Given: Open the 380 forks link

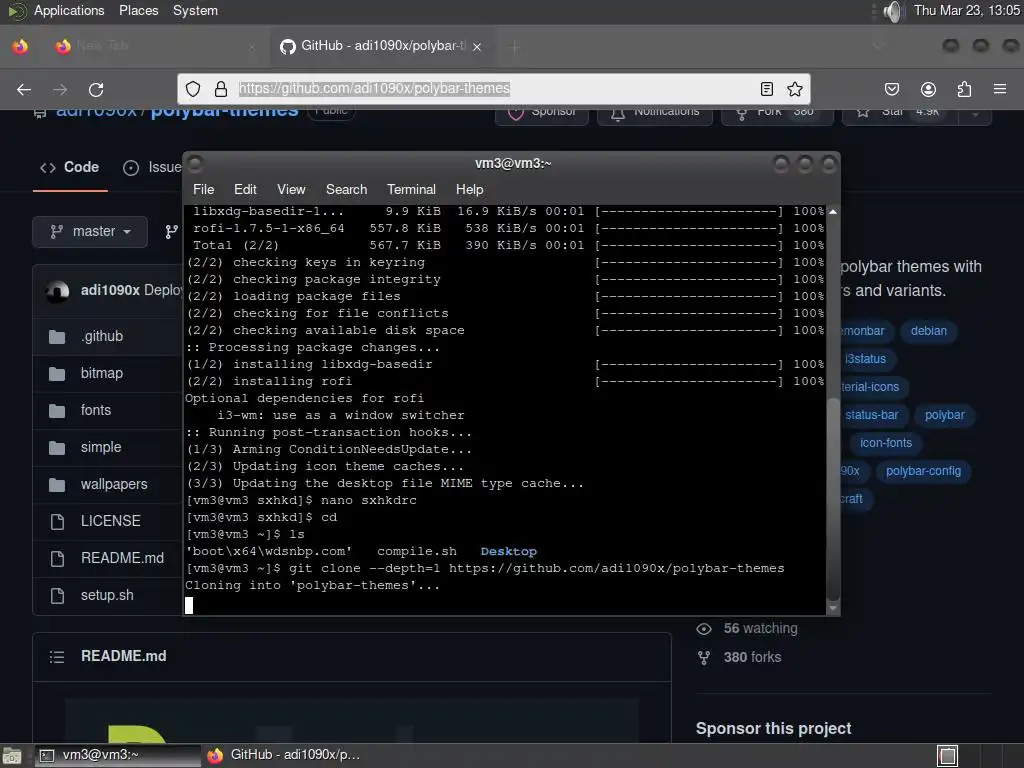Looking at the screenshot, I should coord(752,658).
